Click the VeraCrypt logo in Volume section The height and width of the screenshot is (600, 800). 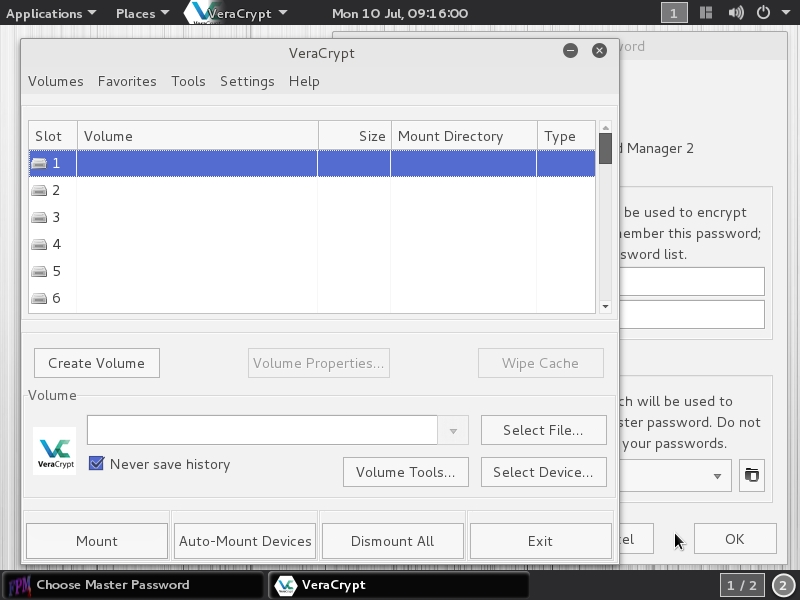55,451
